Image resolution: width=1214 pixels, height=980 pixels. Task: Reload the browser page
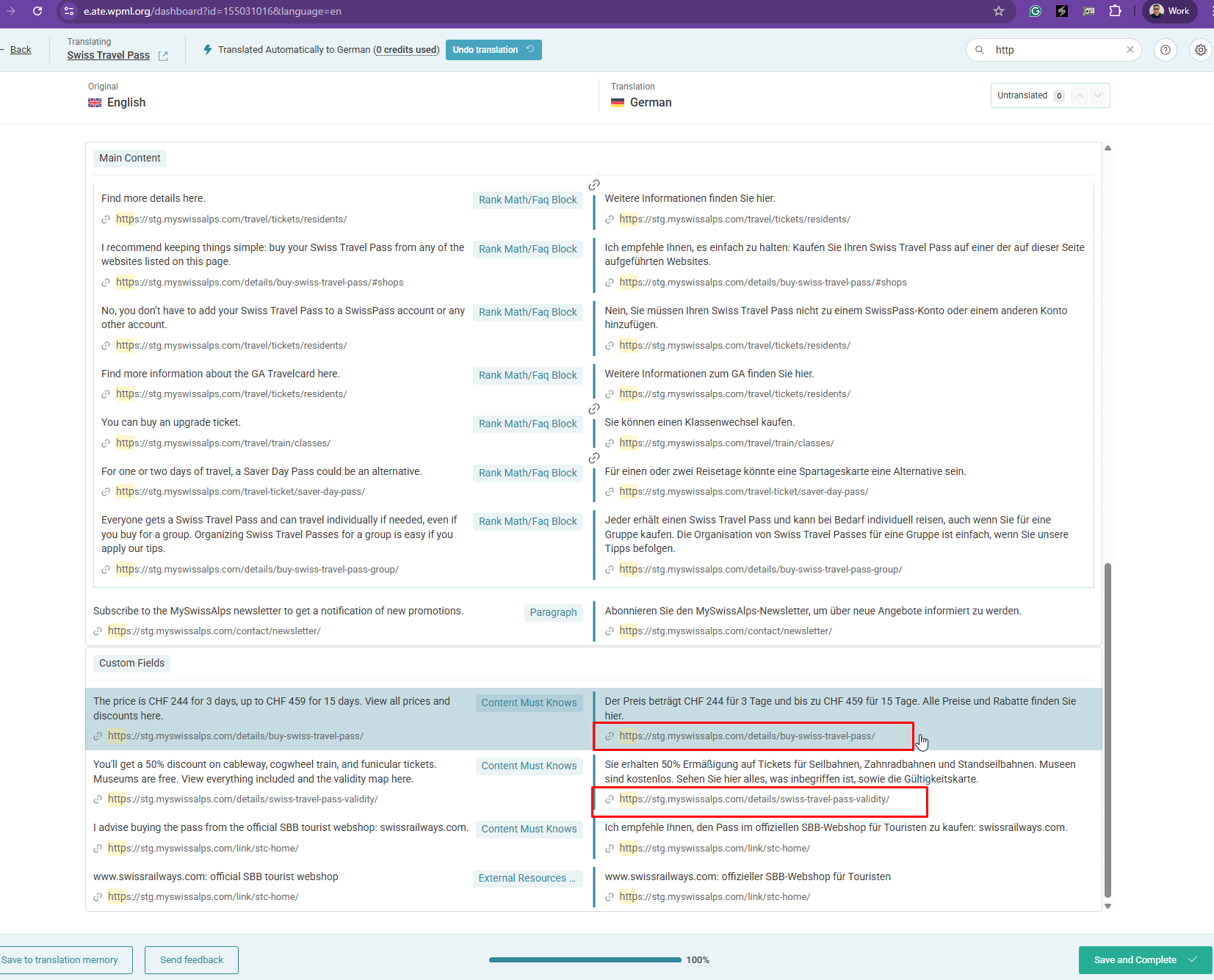[37, 11]
